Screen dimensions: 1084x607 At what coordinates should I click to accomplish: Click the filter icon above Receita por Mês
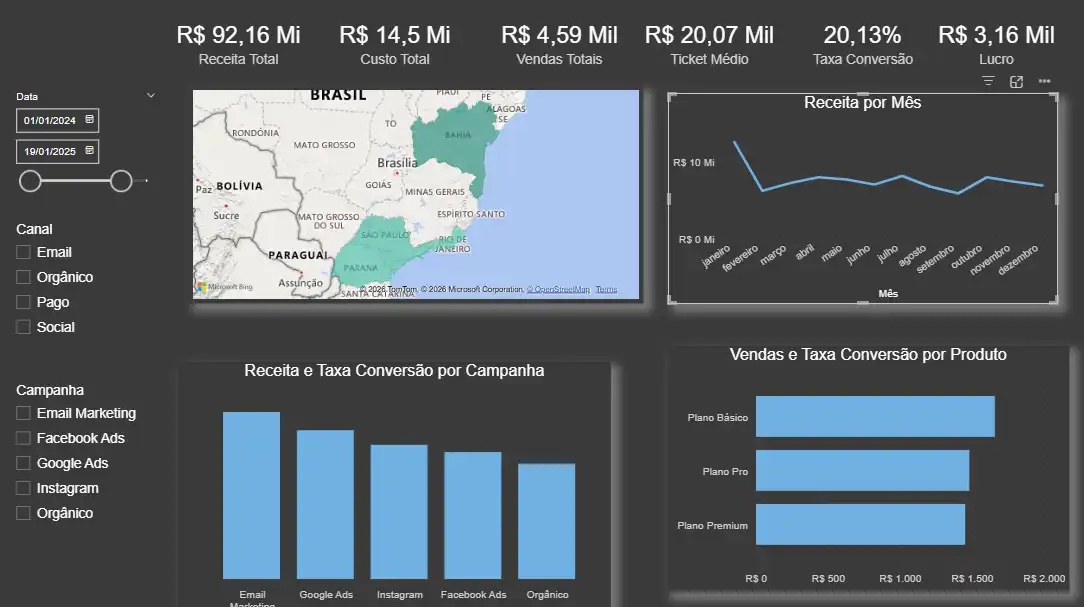coord(988,82)
